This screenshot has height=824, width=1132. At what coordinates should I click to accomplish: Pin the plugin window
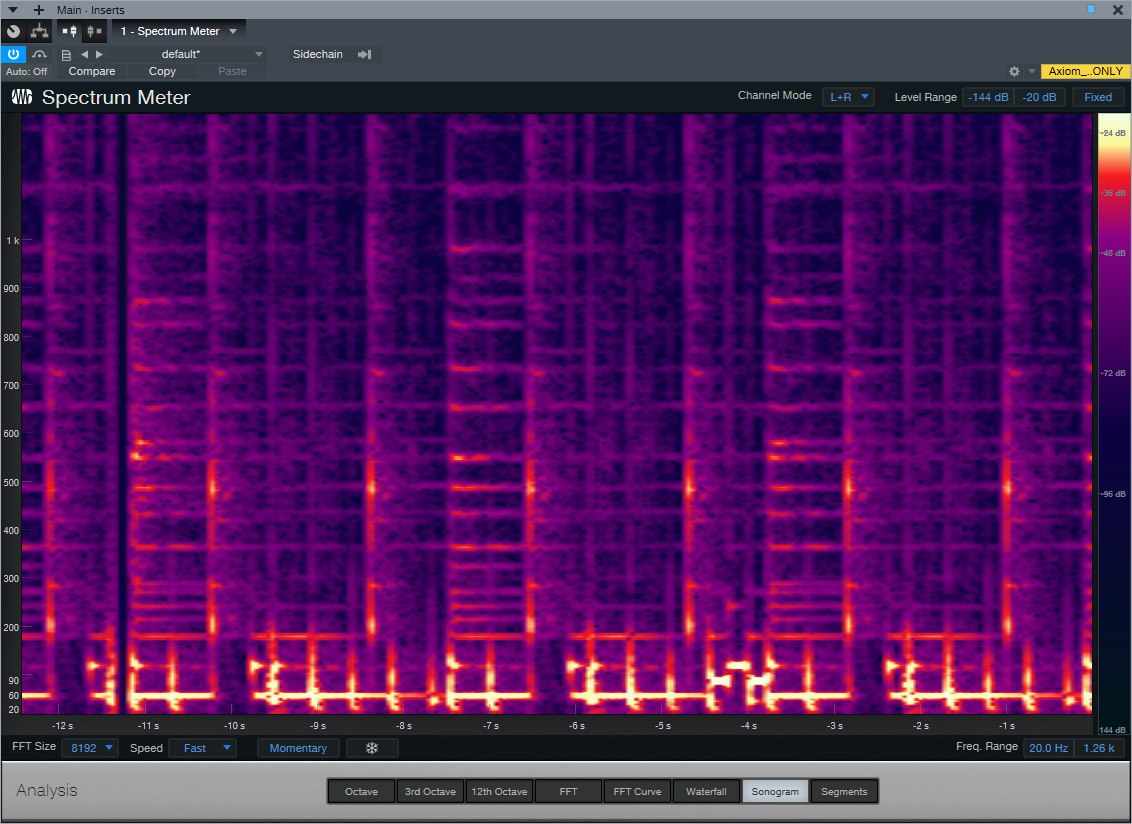tap(1091, 9)
